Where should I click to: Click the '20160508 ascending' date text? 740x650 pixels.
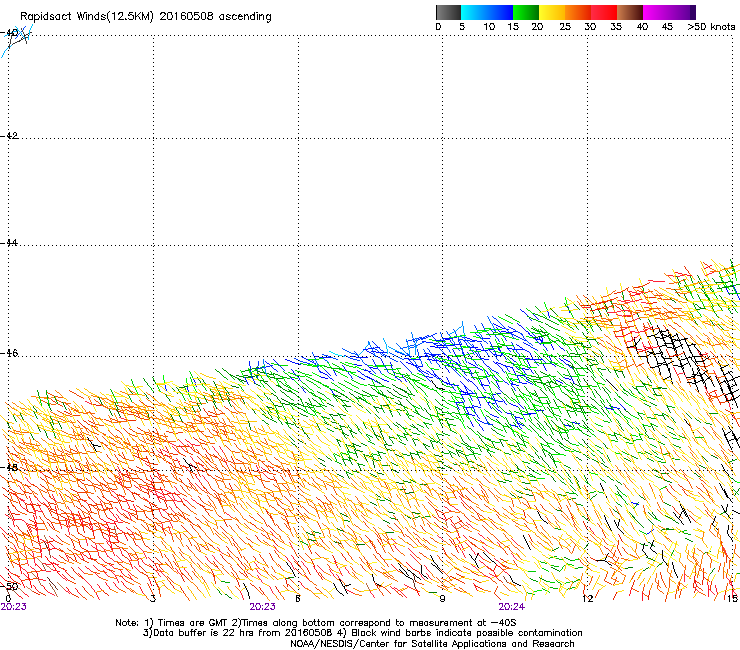216,17
